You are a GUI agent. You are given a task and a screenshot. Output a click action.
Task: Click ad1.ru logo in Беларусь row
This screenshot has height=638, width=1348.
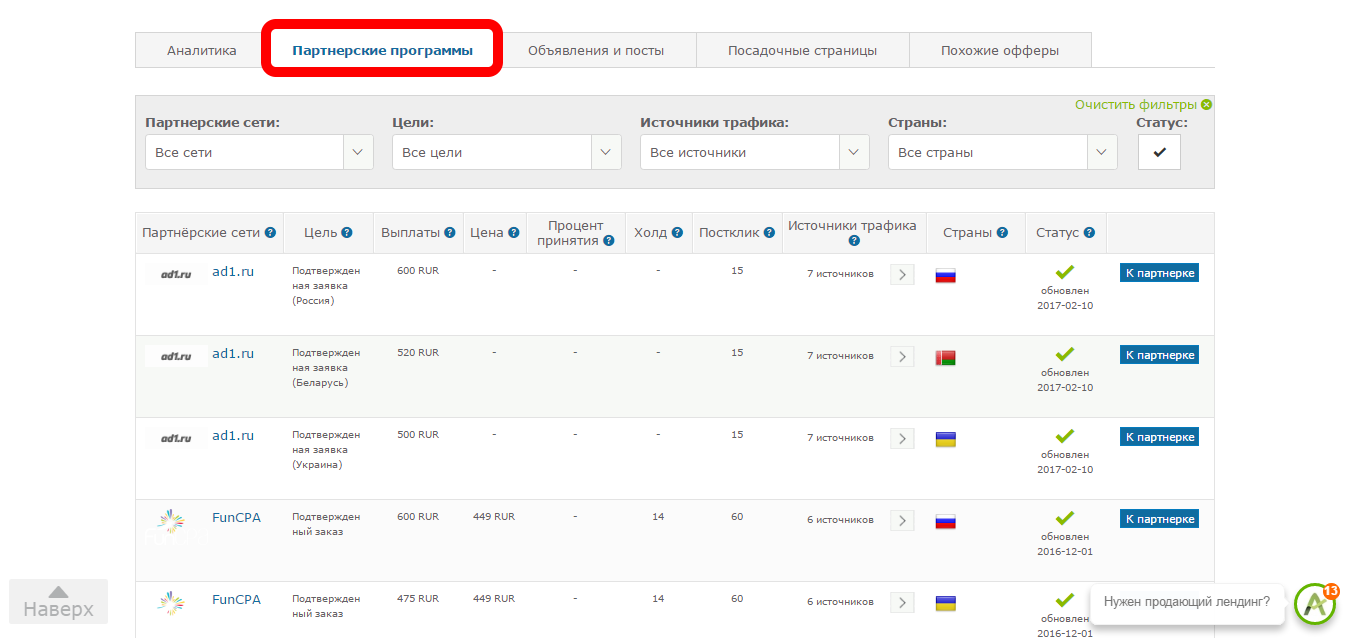click(x=176, y=355)
